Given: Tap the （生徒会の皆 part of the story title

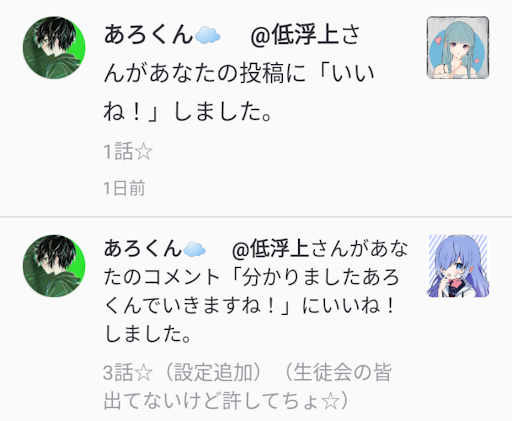Looking at the screenshot, I should (x=337, y=373).
